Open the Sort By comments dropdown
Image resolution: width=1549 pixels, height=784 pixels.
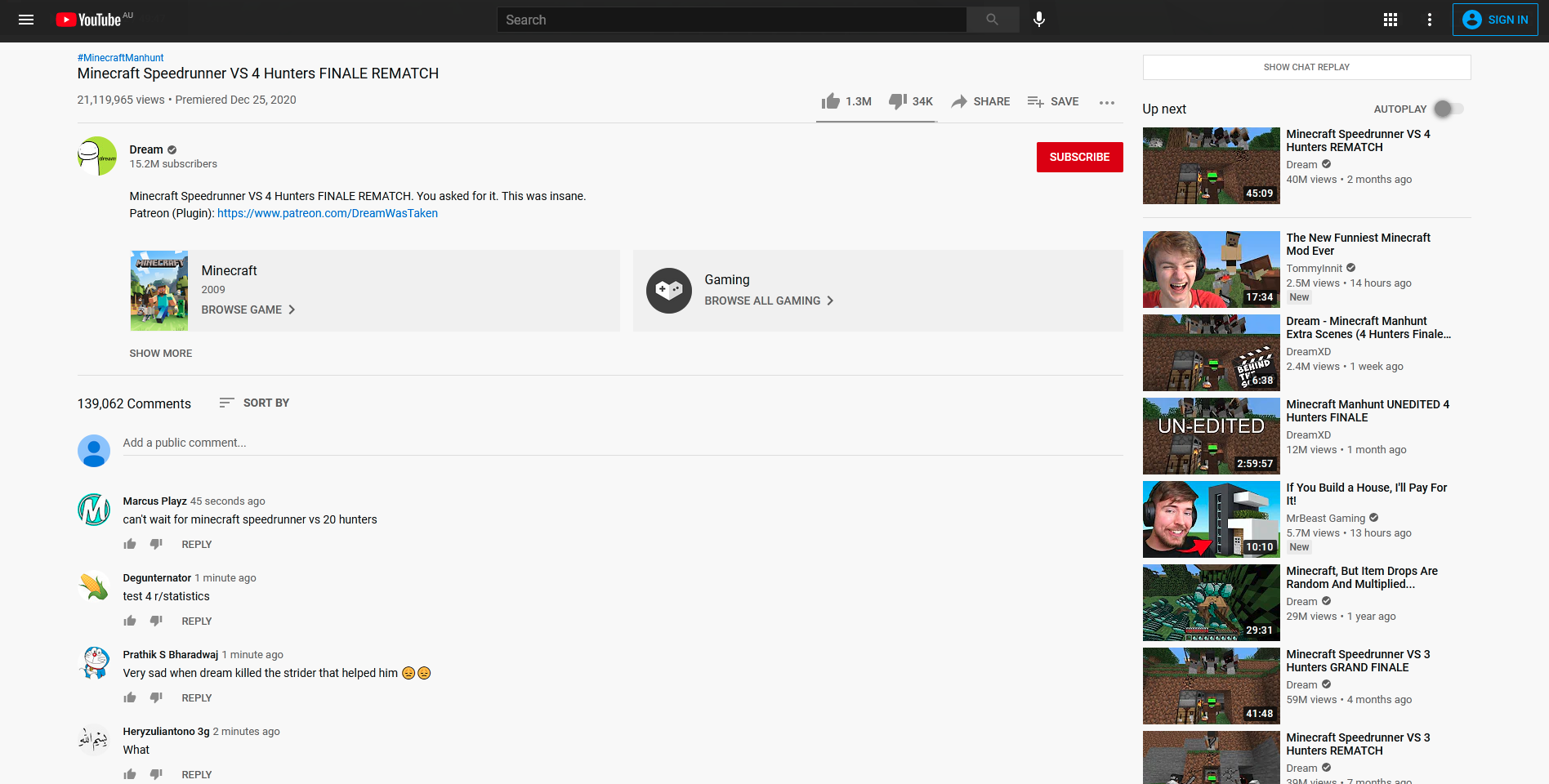click(x=254, y=403)
